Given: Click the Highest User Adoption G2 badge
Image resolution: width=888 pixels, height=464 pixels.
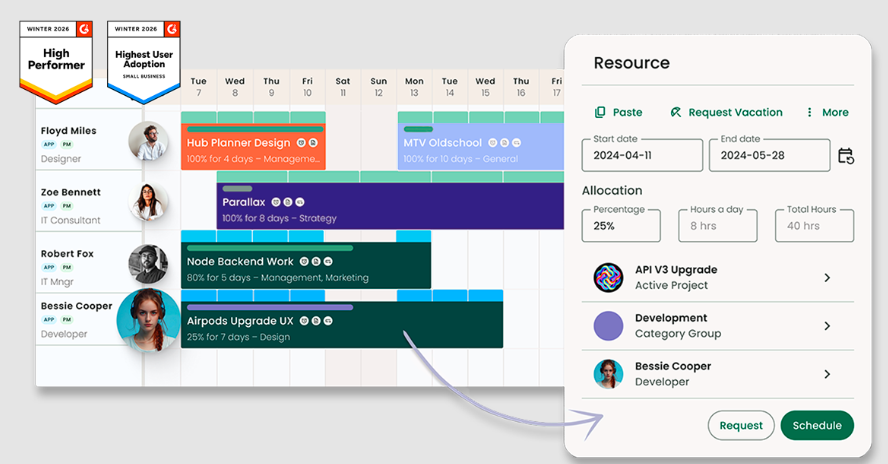Looking at the screenshot, I should (144, 62).
